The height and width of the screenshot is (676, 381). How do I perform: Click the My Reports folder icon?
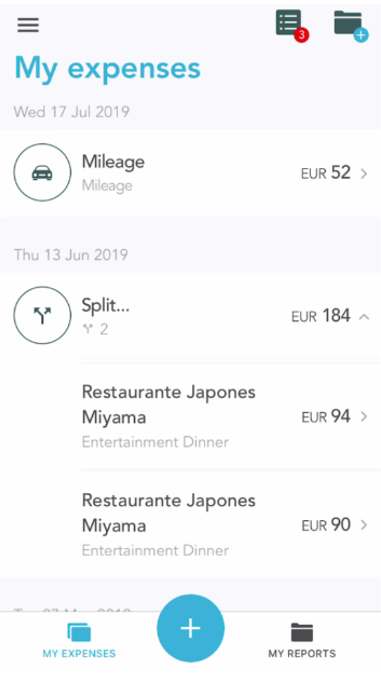[302, 632]
